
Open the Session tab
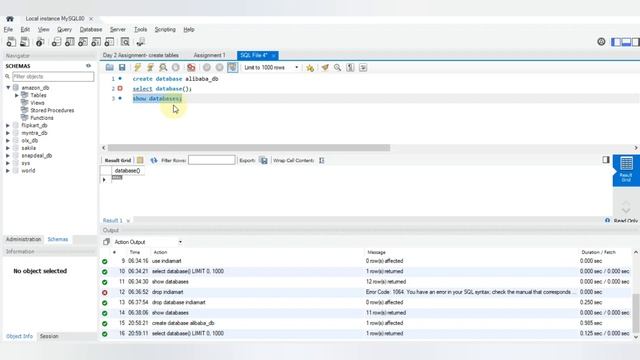point(49,336)
